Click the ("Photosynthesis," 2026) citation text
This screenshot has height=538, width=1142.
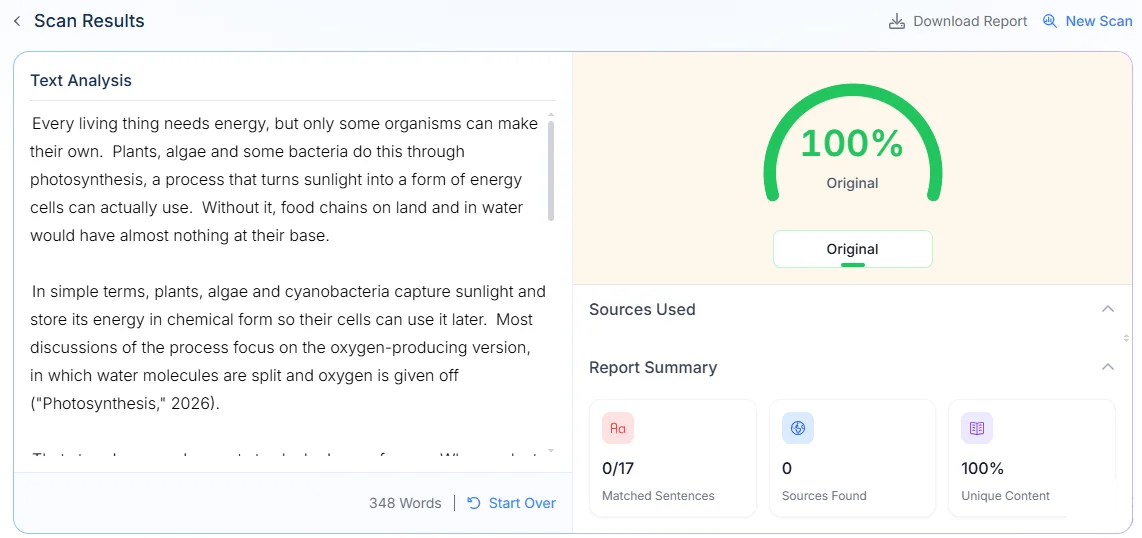point(125,404)
